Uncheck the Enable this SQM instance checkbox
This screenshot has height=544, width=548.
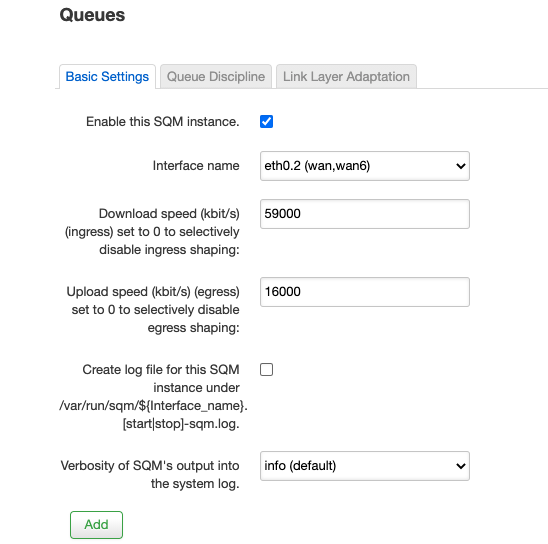266,122
